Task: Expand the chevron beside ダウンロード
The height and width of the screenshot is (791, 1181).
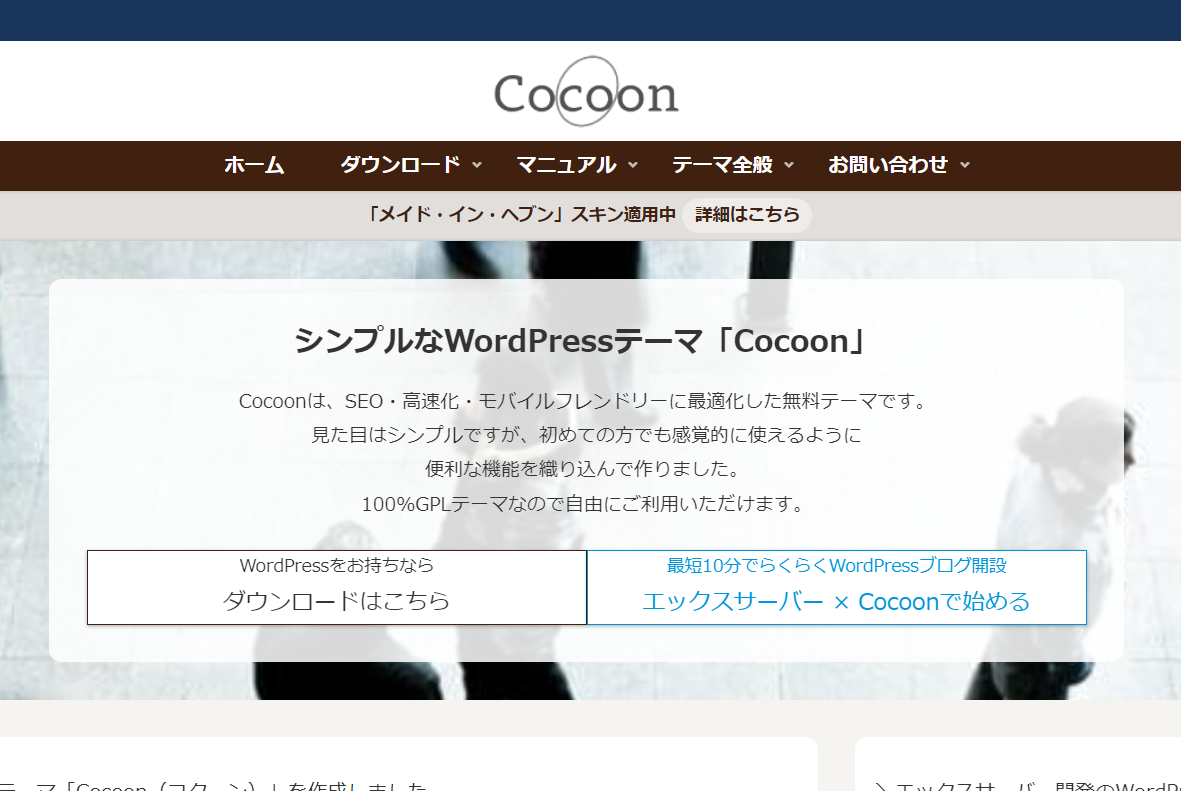Action: tap(477, 165)
